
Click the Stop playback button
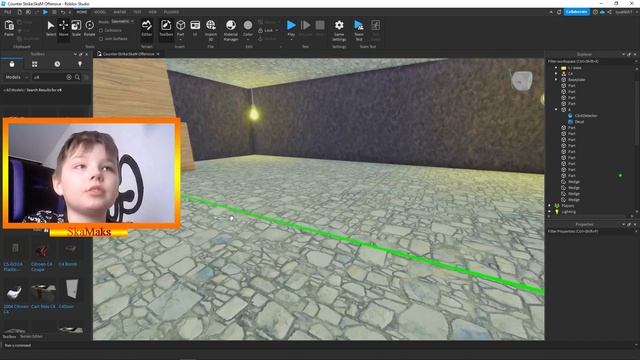(x=320, y=26)
